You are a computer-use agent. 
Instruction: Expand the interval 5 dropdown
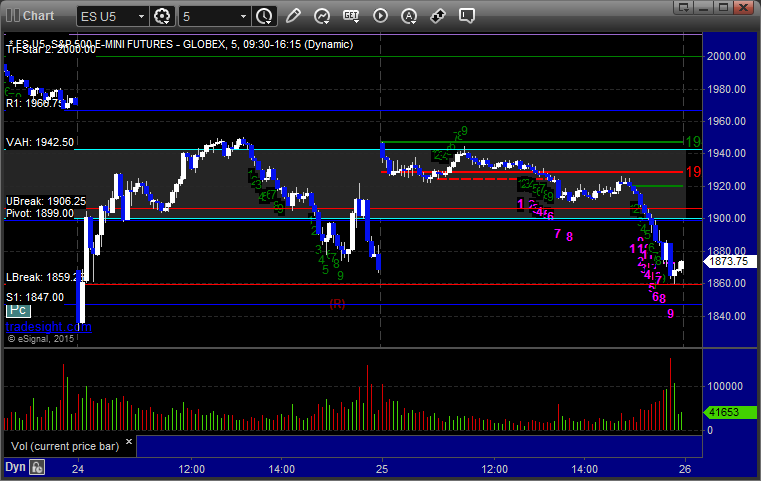(244, 17)
